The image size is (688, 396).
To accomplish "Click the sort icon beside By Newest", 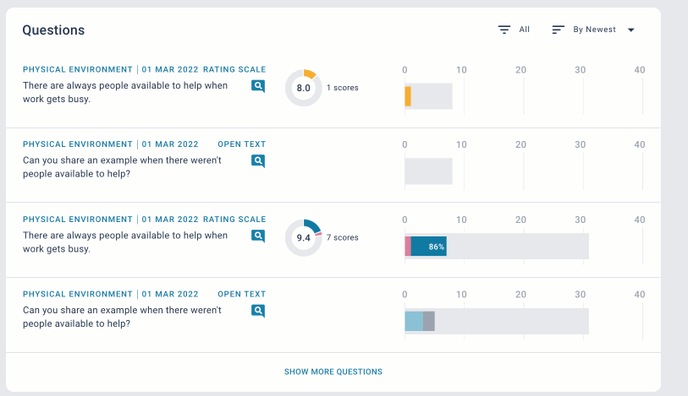I will (558, 29).
